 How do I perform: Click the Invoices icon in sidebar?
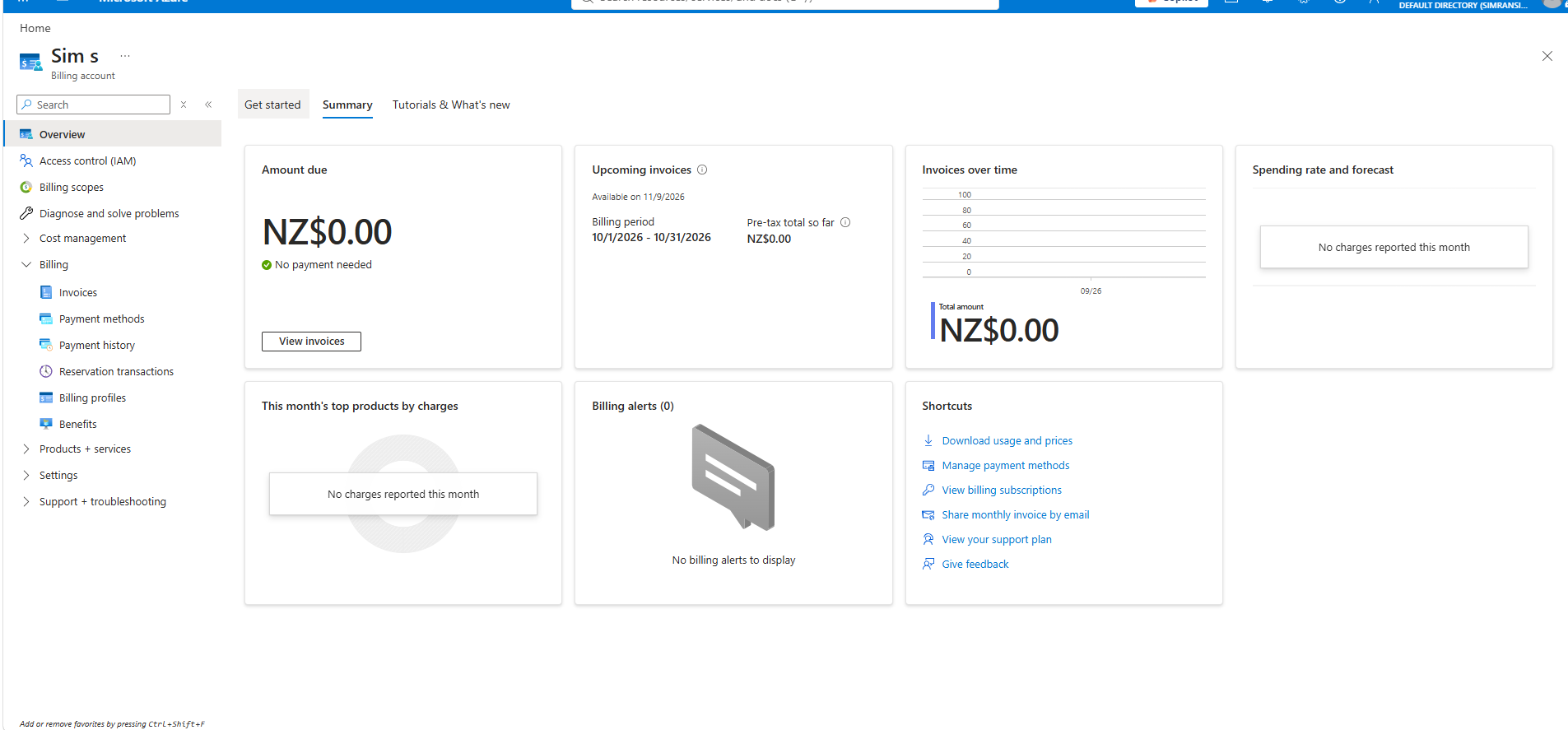pyautogui.click(x=46, y=292)
